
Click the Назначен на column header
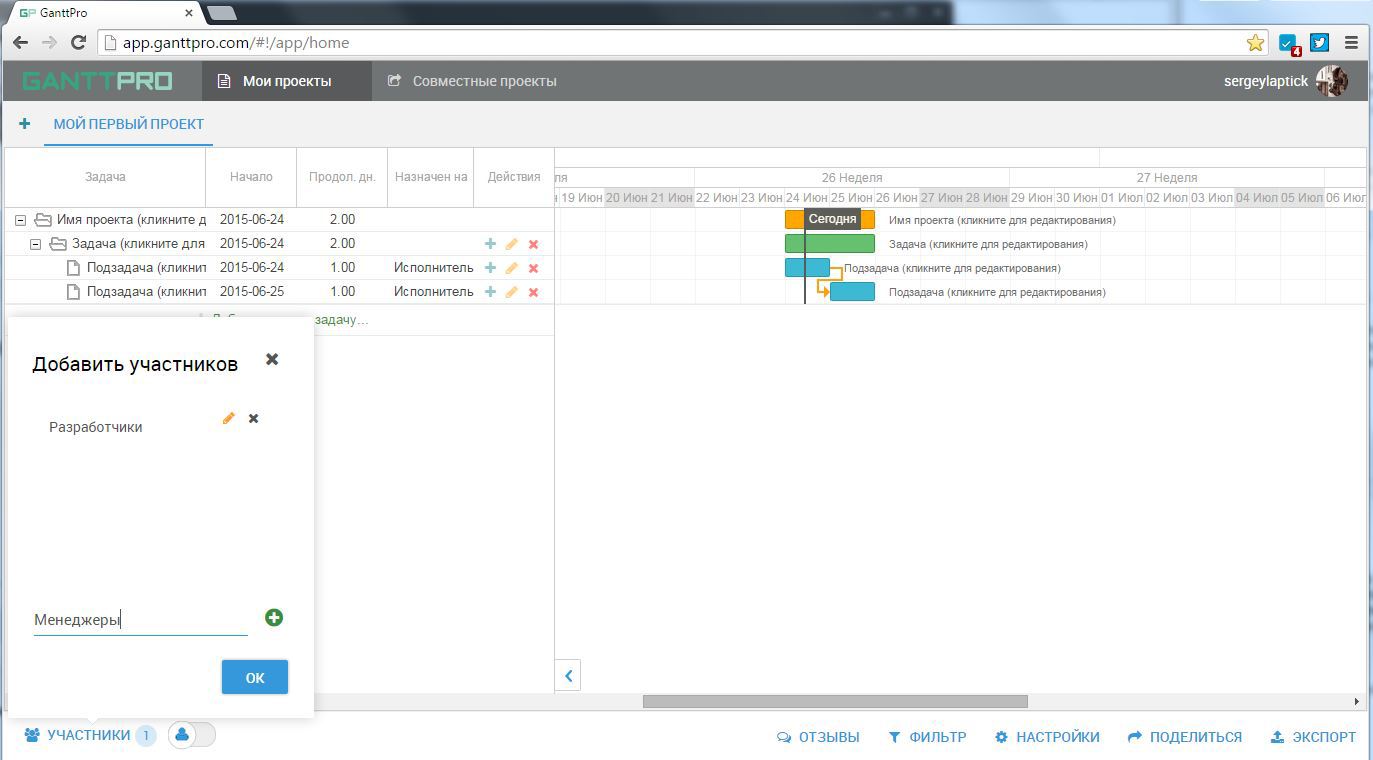click(x=431, y=177)
